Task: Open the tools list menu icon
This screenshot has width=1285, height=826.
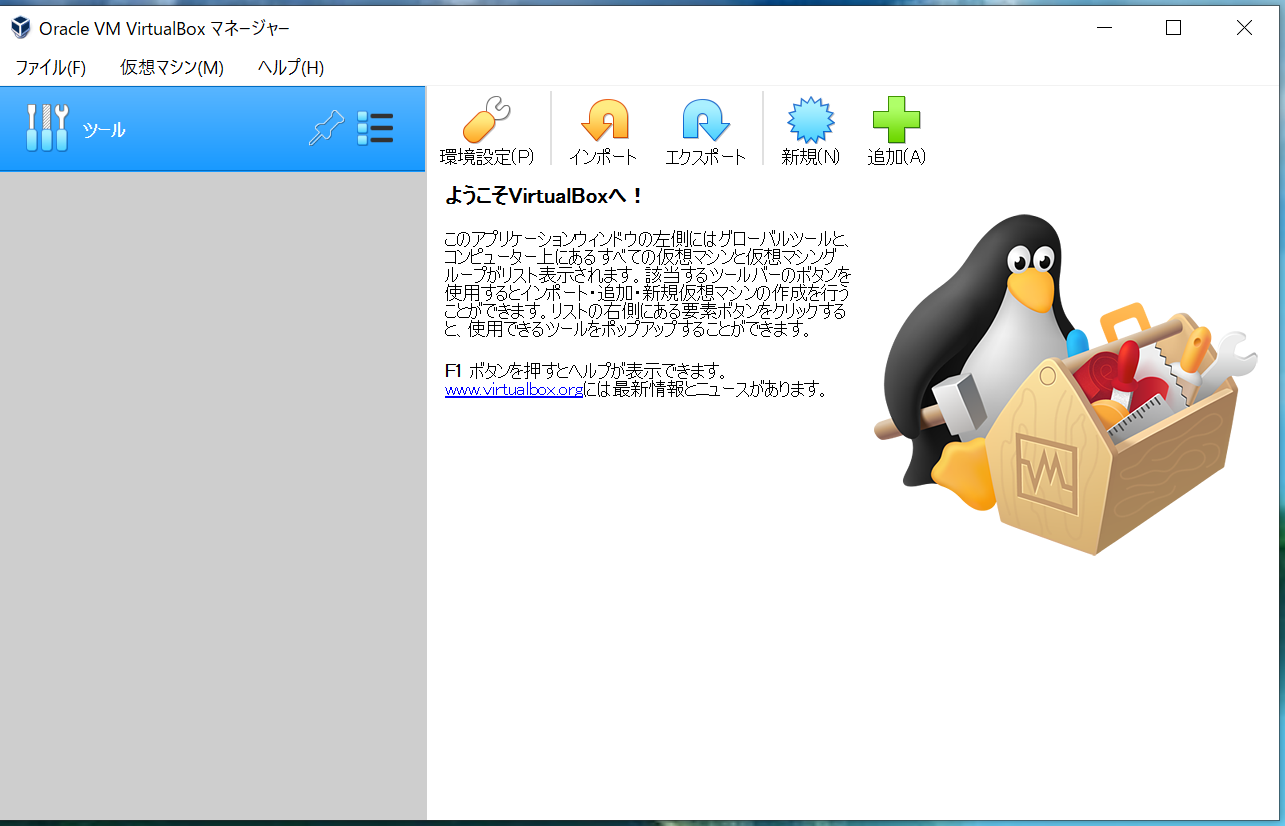Action: tap(375, 128)
